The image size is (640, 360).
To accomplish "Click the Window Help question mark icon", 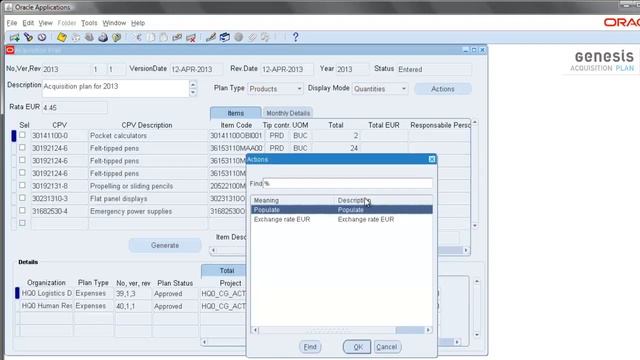I will (x=296, y=38).
